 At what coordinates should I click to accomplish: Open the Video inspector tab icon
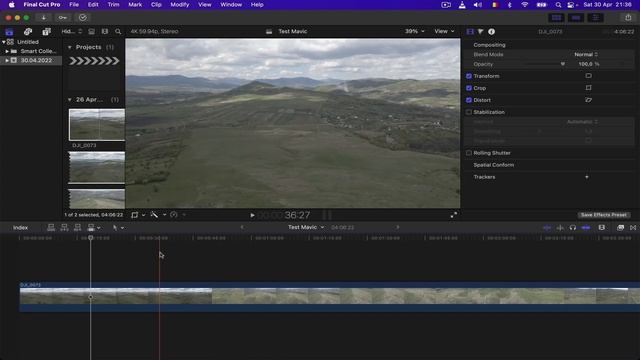[x=470, y=31]
